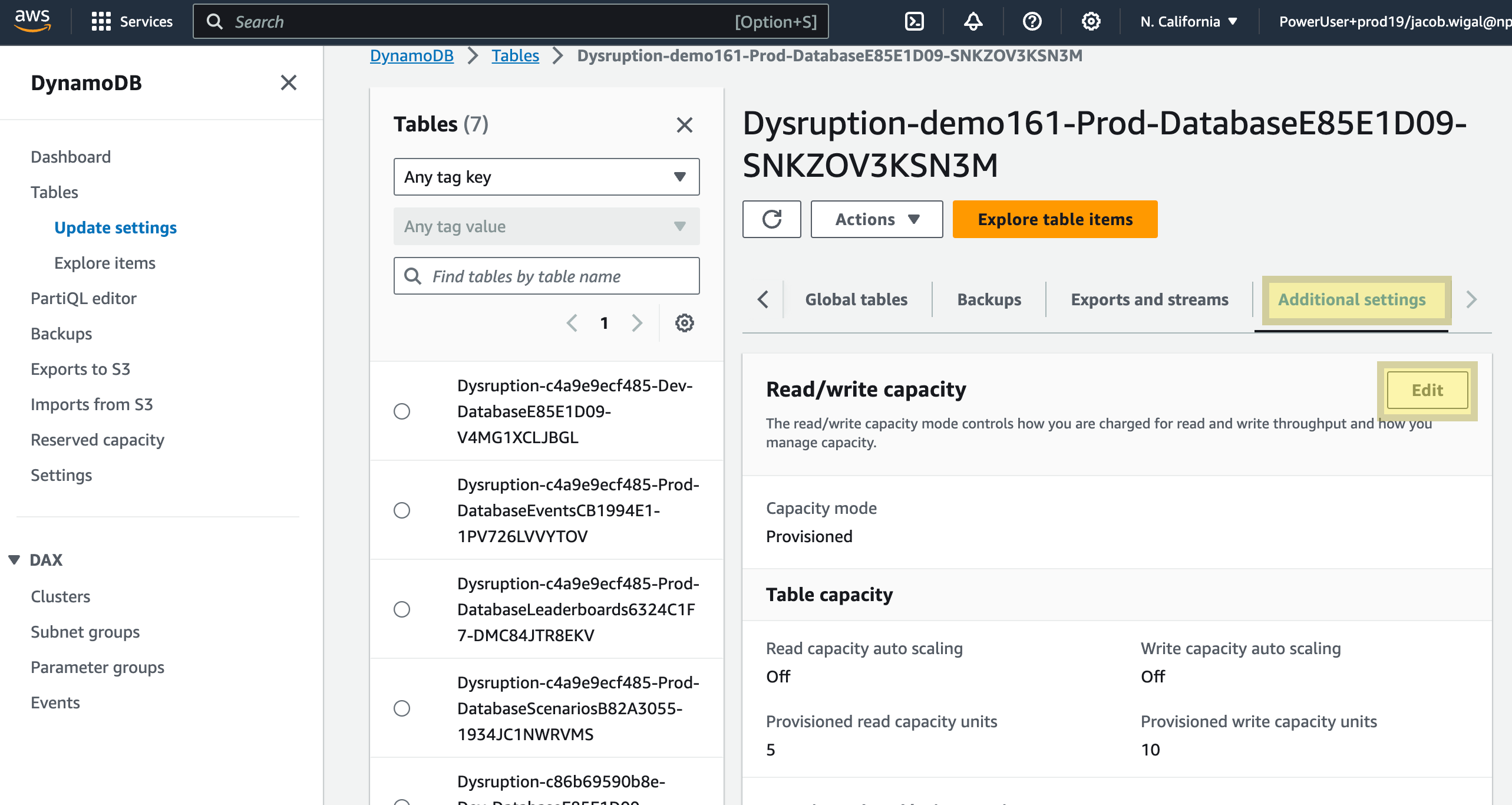Go to previous page of tables
Screen dimensions: 1512x805
(x=572, y=323)
